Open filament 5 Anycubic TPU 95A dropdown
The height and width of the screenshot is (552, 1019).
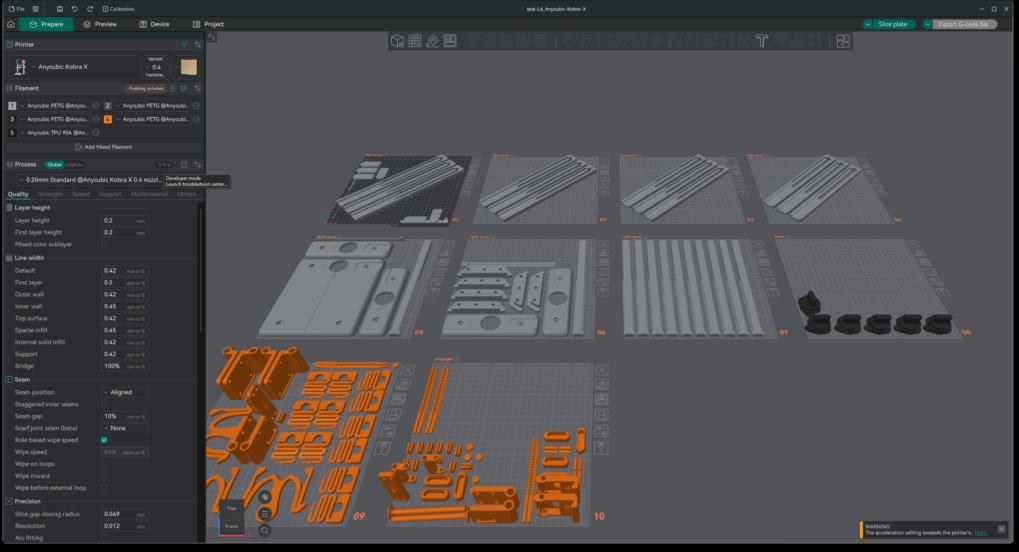click(x=55, y=133)
